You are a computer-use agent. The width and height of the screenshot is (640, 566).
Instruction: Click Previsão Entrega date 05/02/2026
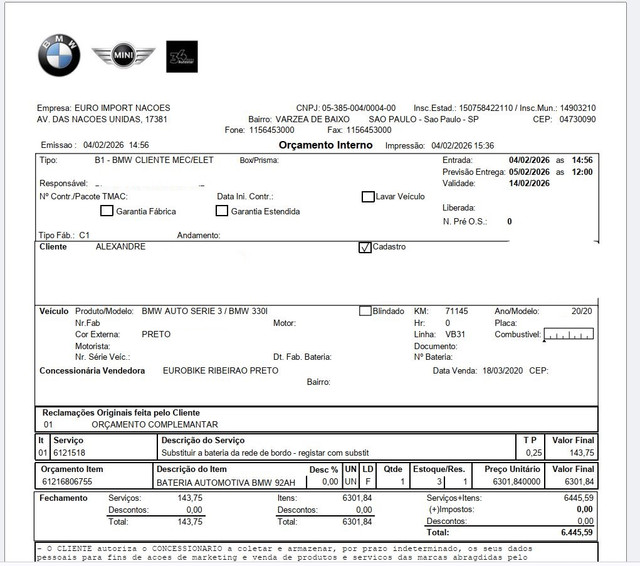tap(529, 172)
